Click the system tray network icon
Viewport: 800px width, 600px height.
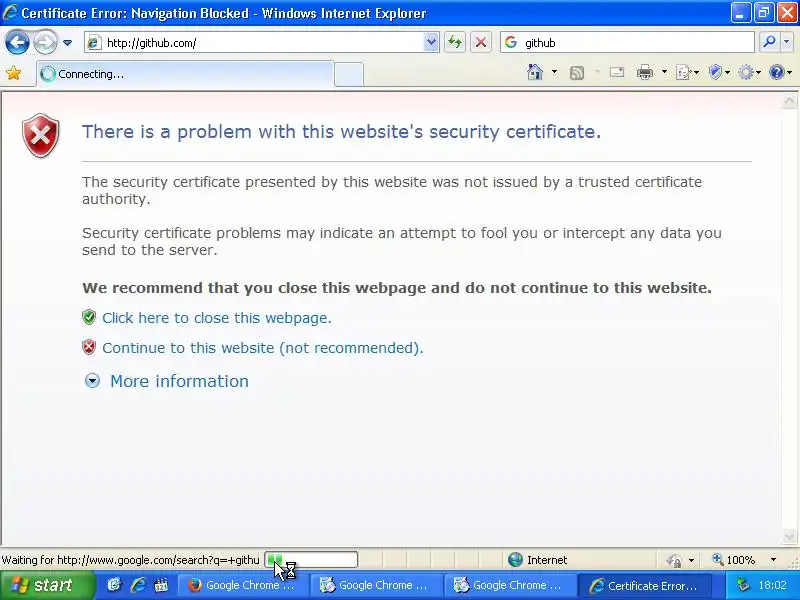pyautogui.click(x=744, y=585)
